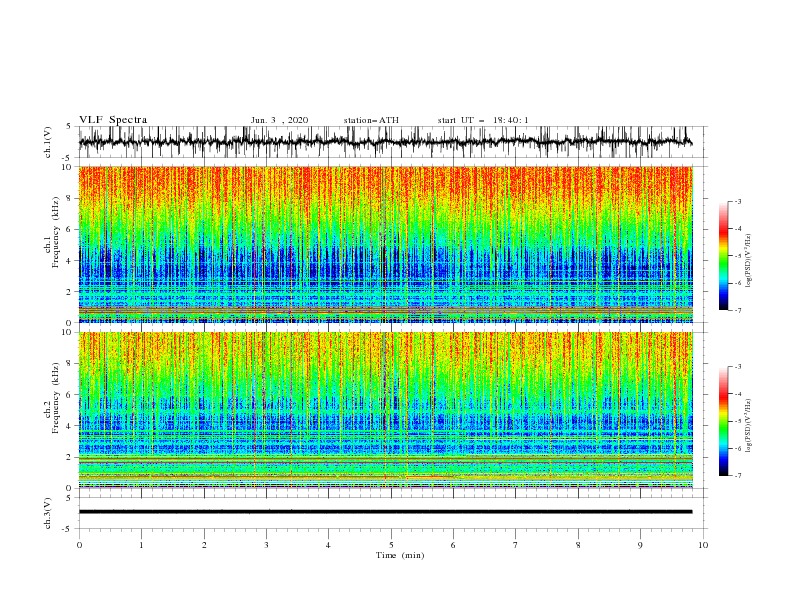Screen dimensions: 792x612
Task: Click the ch.1 spectrogram color scale bar
Action: 724,256
